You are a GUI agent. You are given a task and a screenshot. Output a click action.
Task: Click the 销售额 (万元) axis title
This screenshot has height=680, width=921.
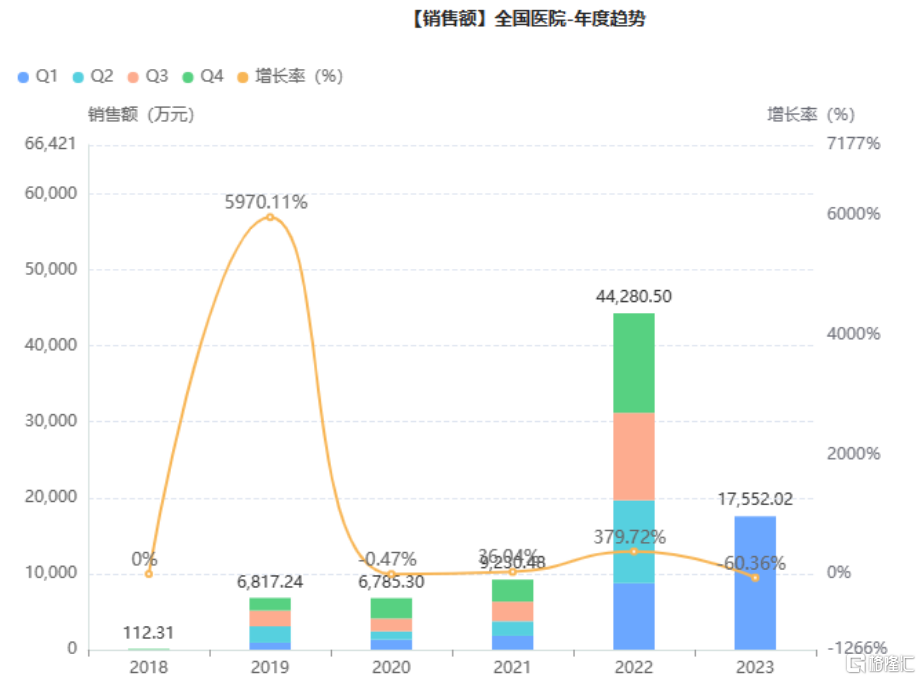coord(141,115)
